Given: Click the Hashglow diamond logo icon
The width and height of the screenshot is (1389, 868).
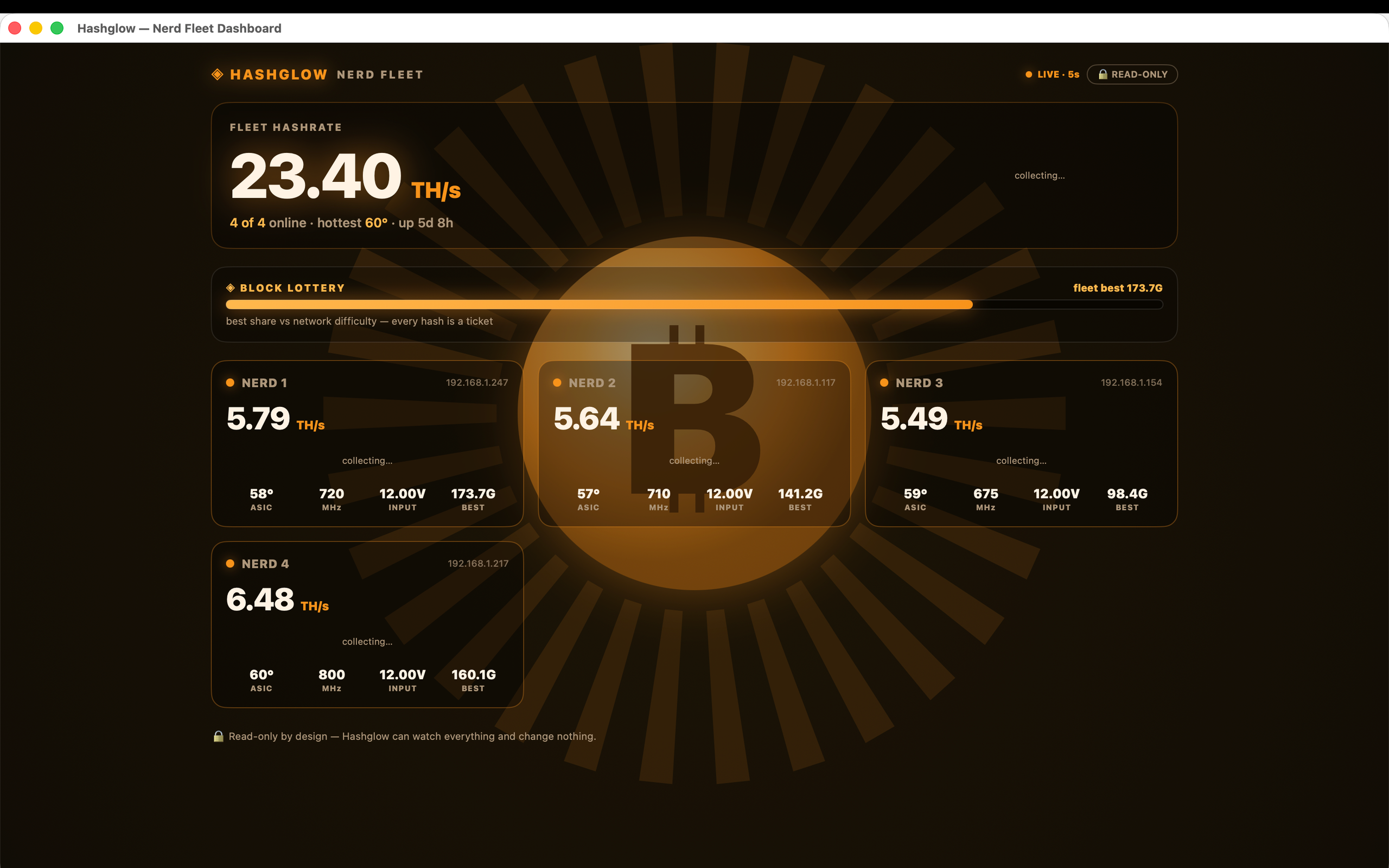Looking at the screenshot, I should pyautogui.click(x=217, y=74).
